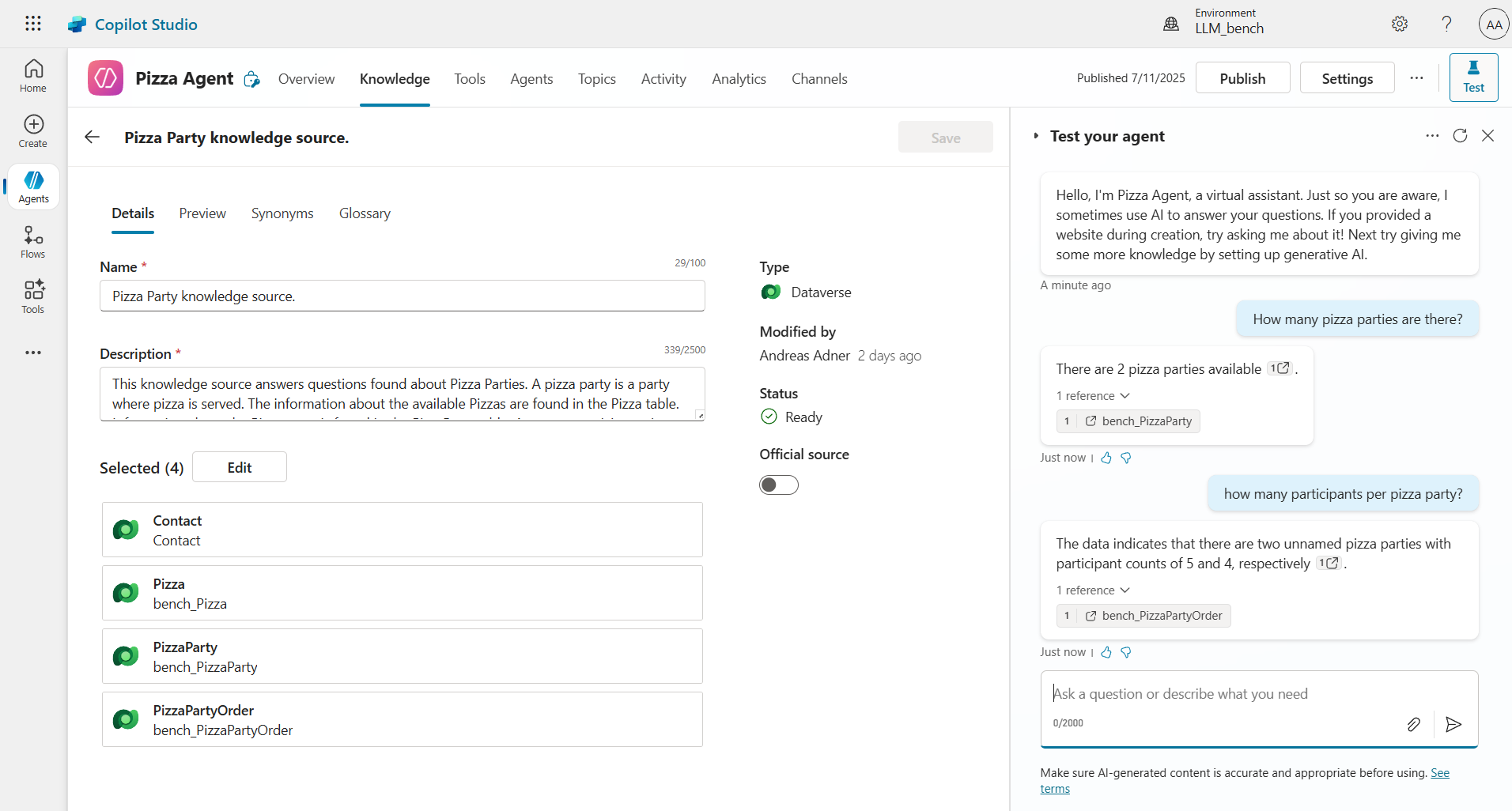Close the Test your agent panel
The image size is (1512, 811).
tap(1487, 136)
